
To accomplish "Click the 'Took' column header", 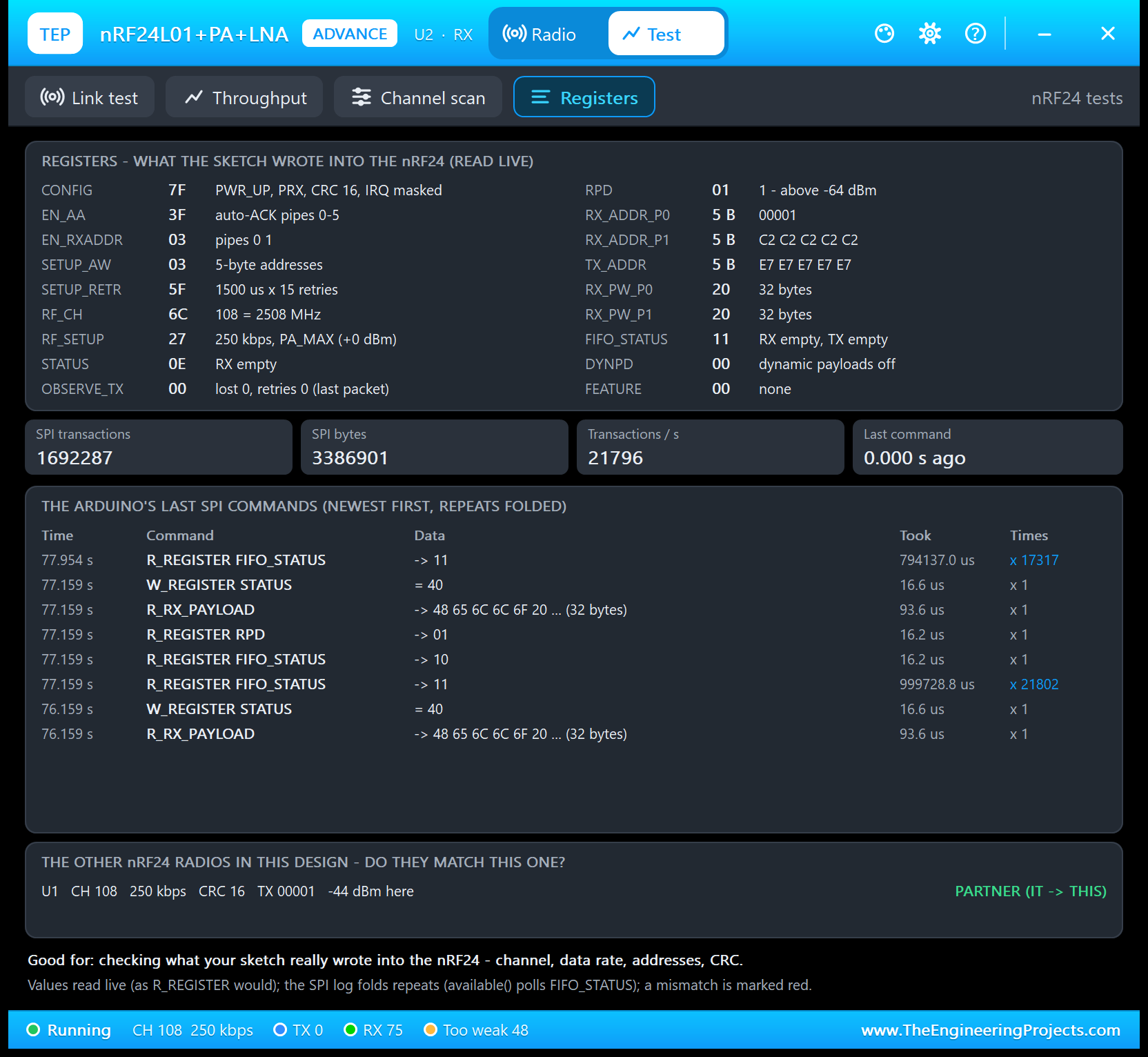I will coord(916,535).
